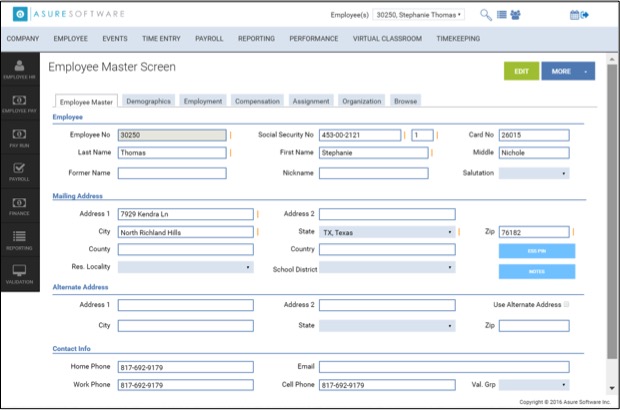This screenshot has width=620, height=410.
Task: Open the mailing State dropdown showing TX, Texas
Action: (x=387, y=232)
